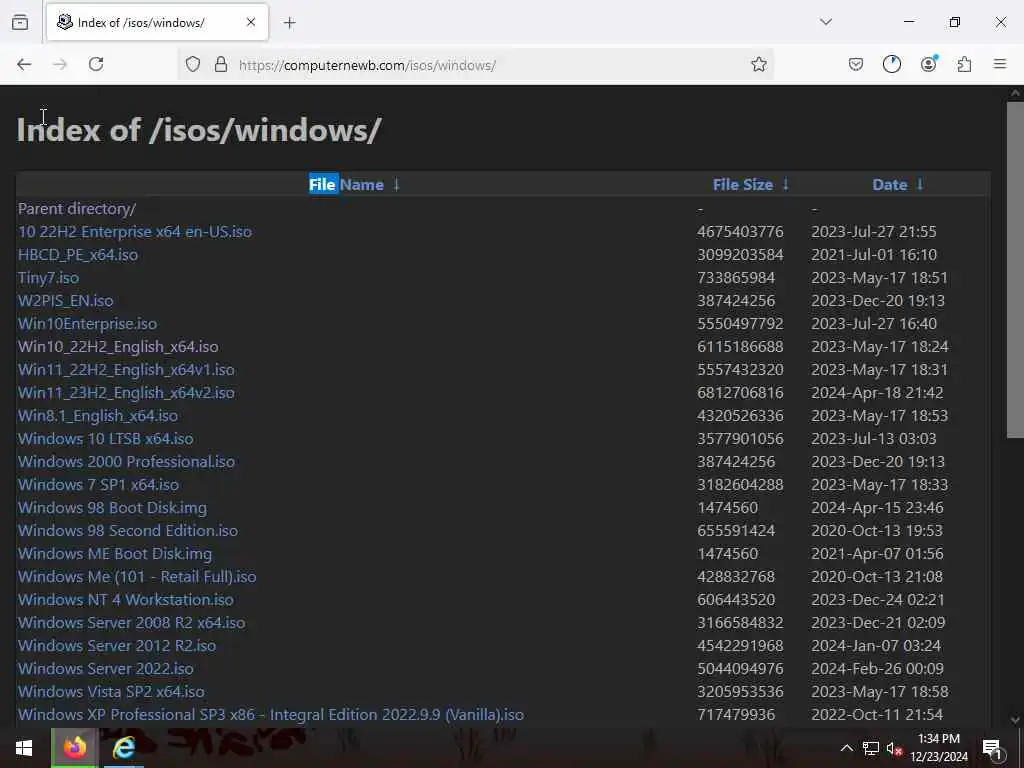Image resolution: width=1024 pixels, height=768 pixels.
Task: Open the tracking protection shield icon
Action: coord(193,64)
